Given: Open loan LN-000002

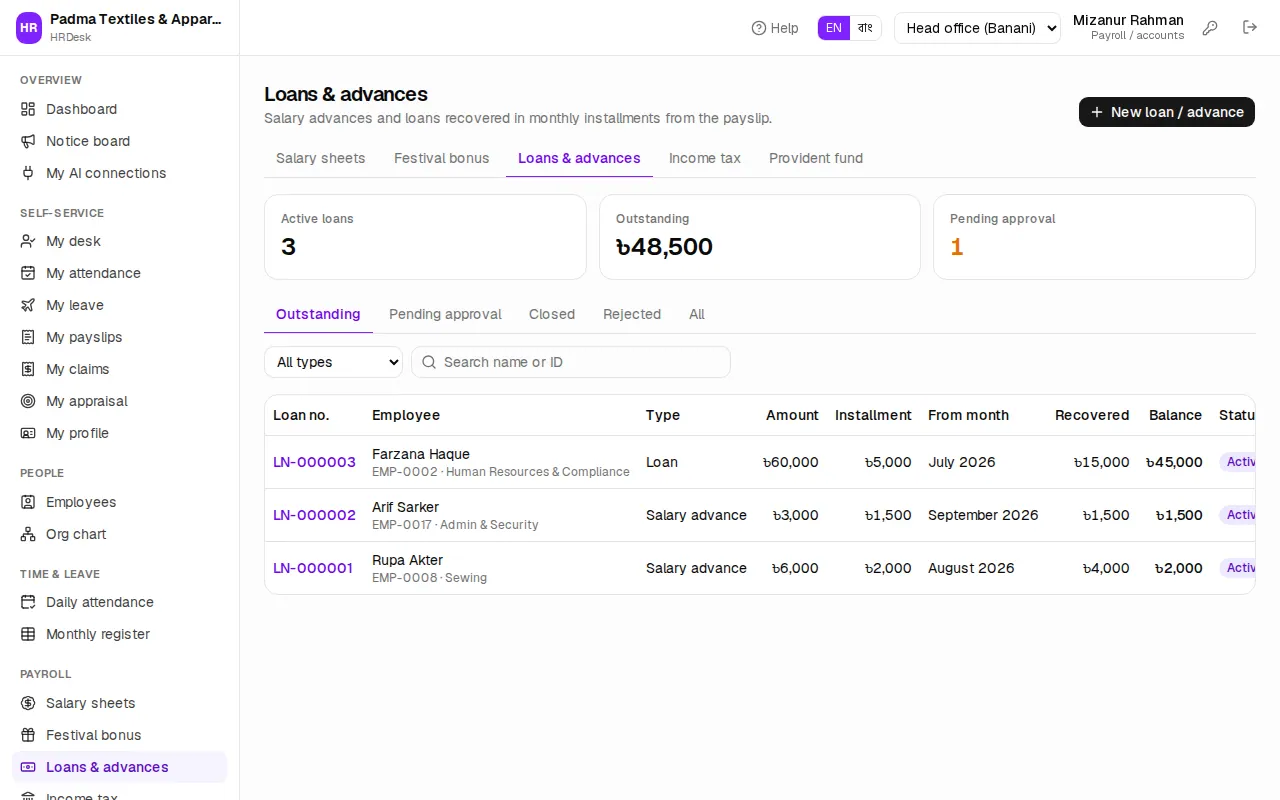Looking at the screenshot, I should pyautogui.click(x=314, y=515).
